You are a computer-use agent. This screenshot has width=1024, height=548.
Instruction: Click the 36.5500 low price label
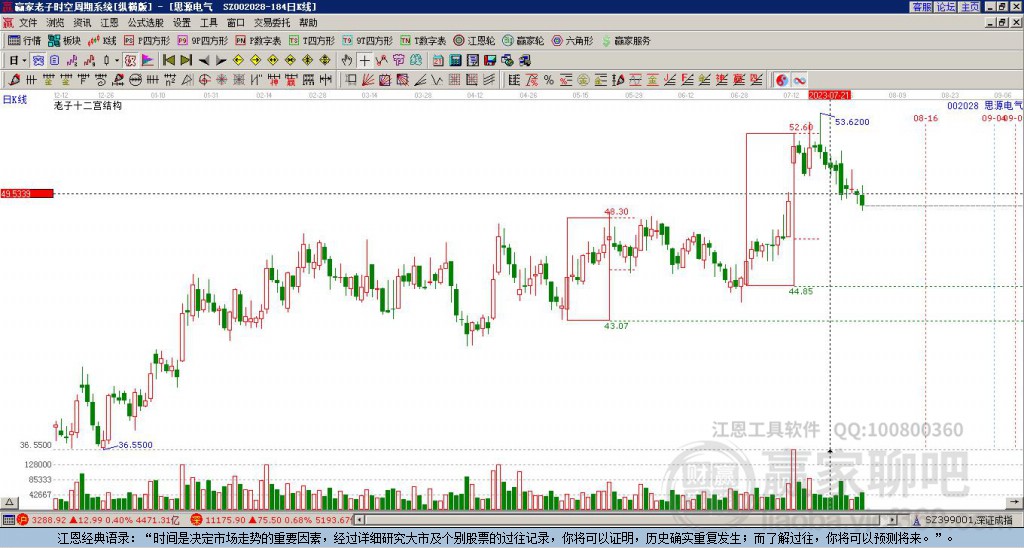click(x=135, y=445)
